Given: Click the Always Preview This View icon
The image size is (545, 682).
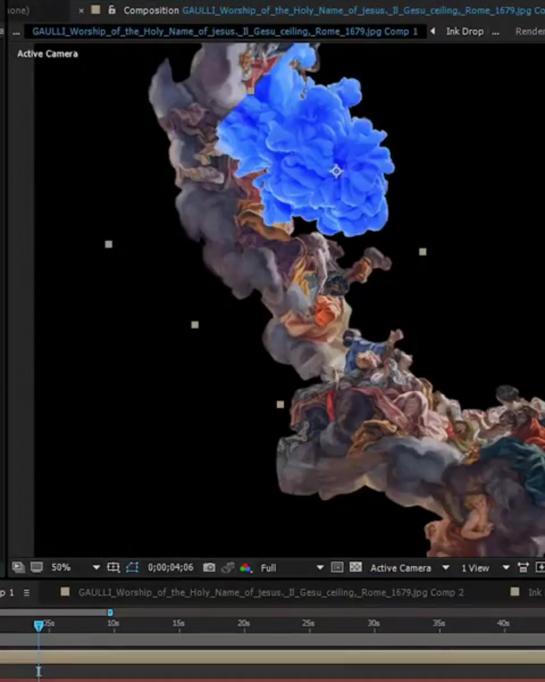Looking at the screenshot, I should (x=18, y=567).
